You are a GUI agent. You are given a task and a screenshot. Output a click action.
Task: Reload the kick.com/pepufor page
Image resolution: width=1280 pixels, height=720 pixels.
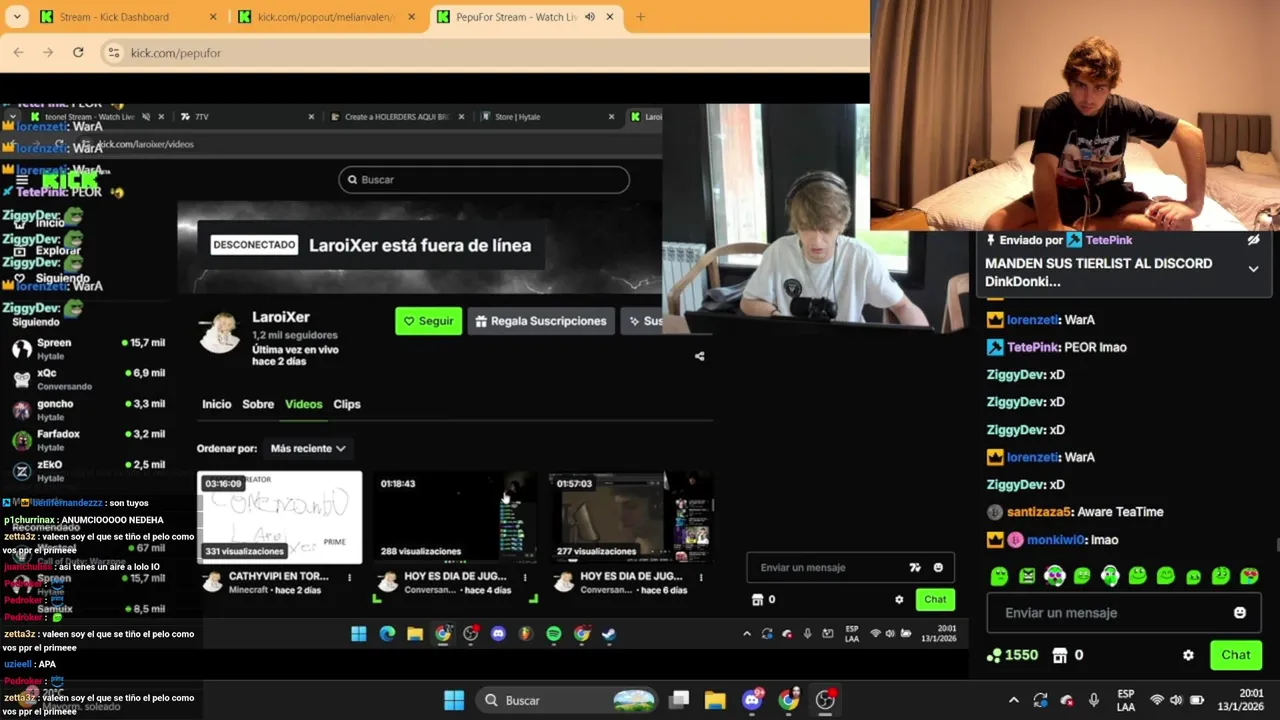(78, 52)
